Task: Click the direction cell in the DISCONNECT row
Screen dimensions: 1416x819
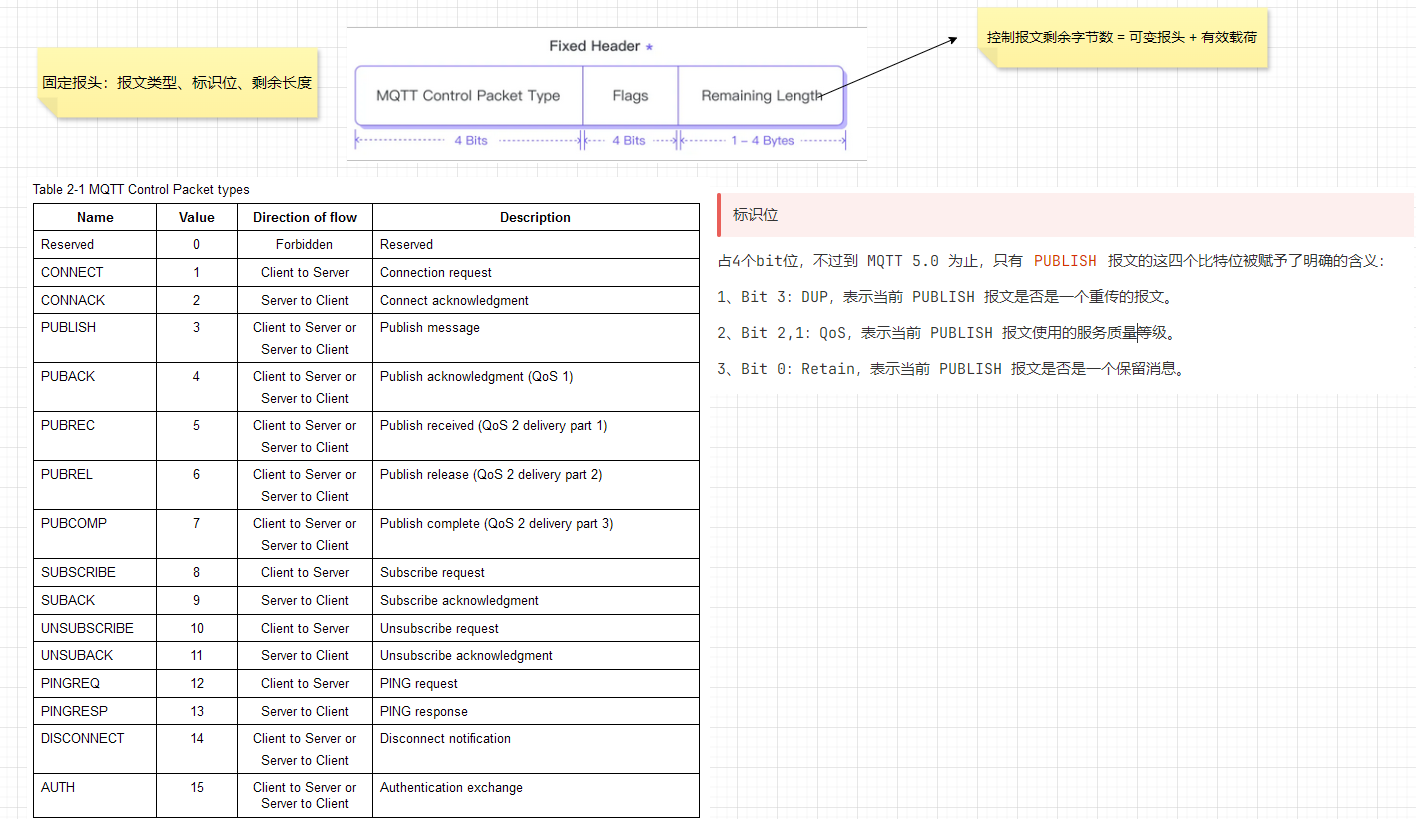Action: (x=305, y=749)
